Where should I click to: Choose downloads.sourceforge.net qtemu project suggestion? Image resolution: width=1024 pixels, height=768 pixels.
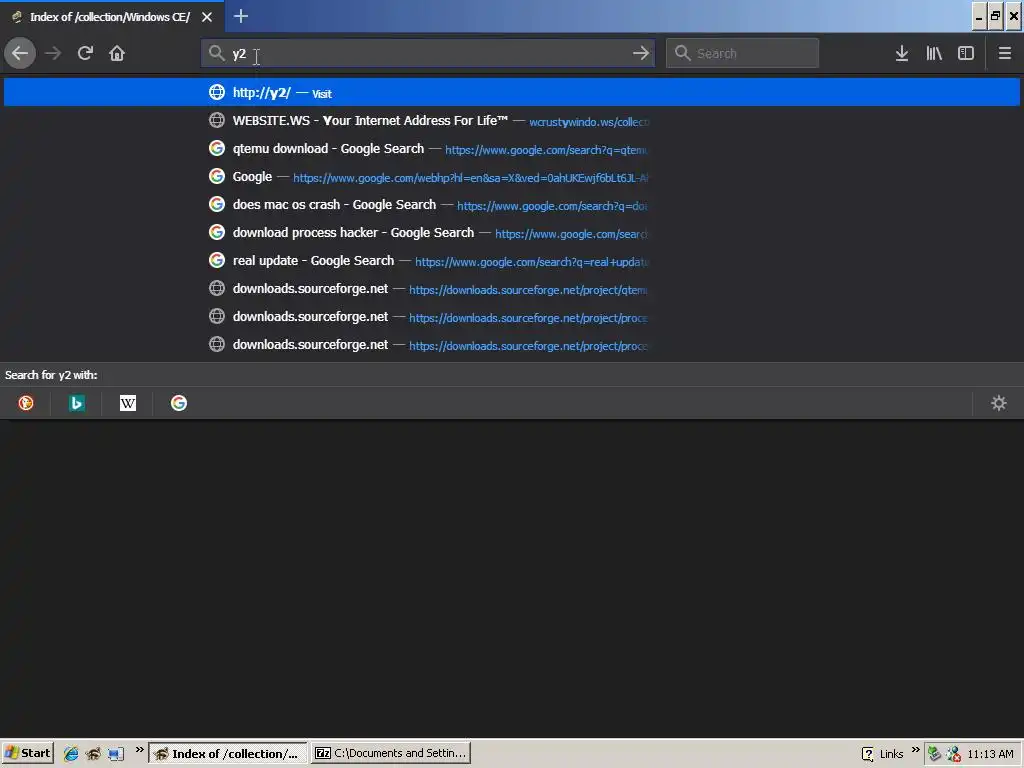[x=512, y=289]
